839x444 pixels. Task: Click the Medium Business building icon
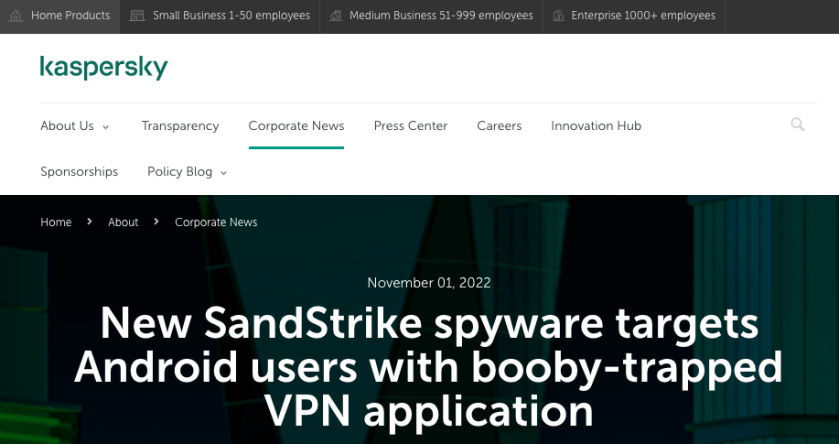(x=335, y=16)
